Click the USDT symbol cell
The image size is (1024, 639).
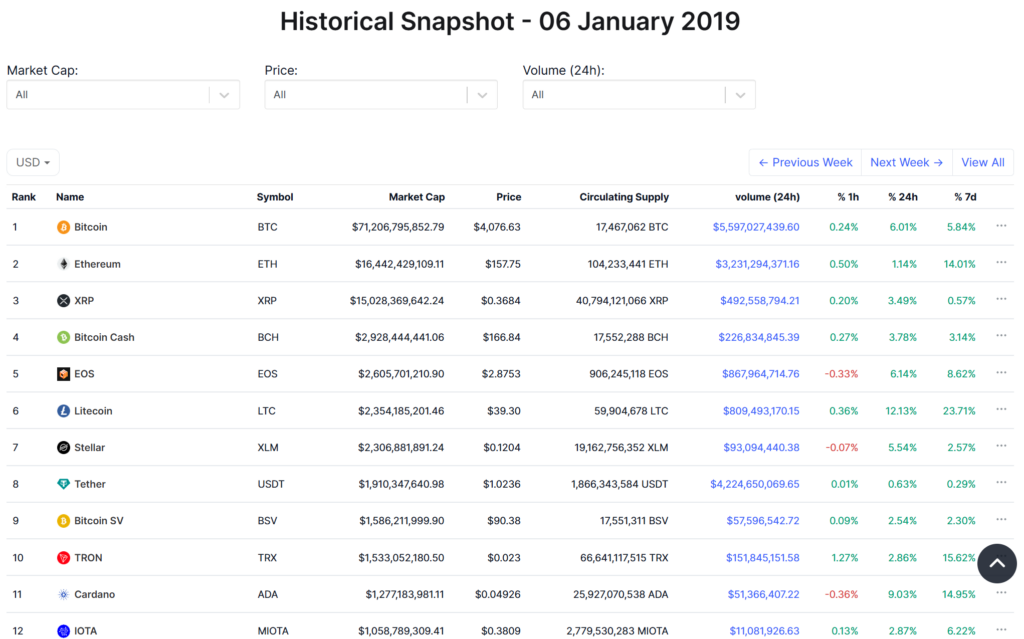271,484
